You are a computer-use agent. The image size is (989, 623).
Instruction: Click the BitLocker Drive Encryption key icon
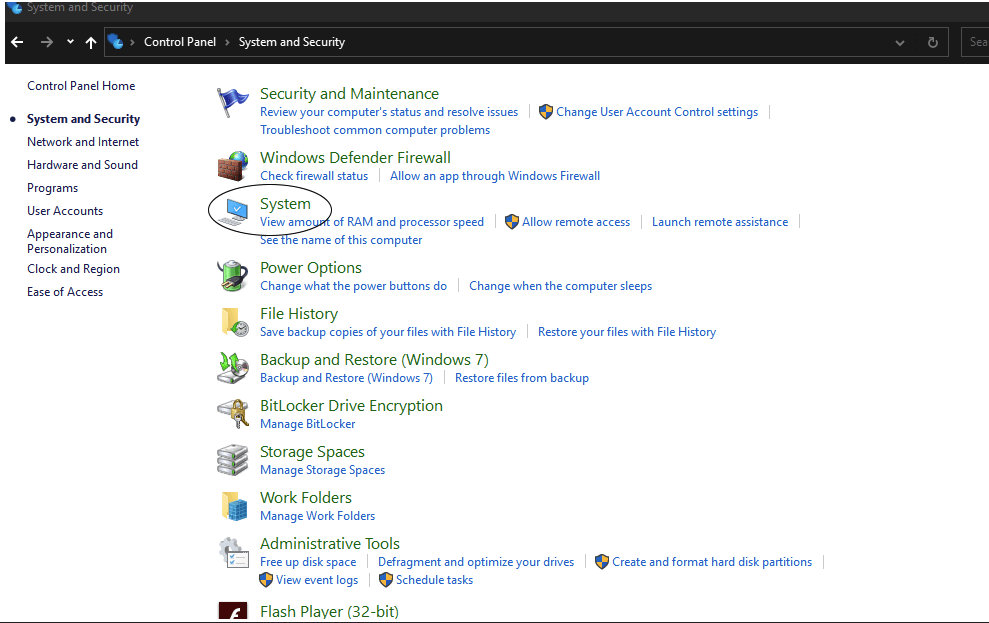coord(232,413)
